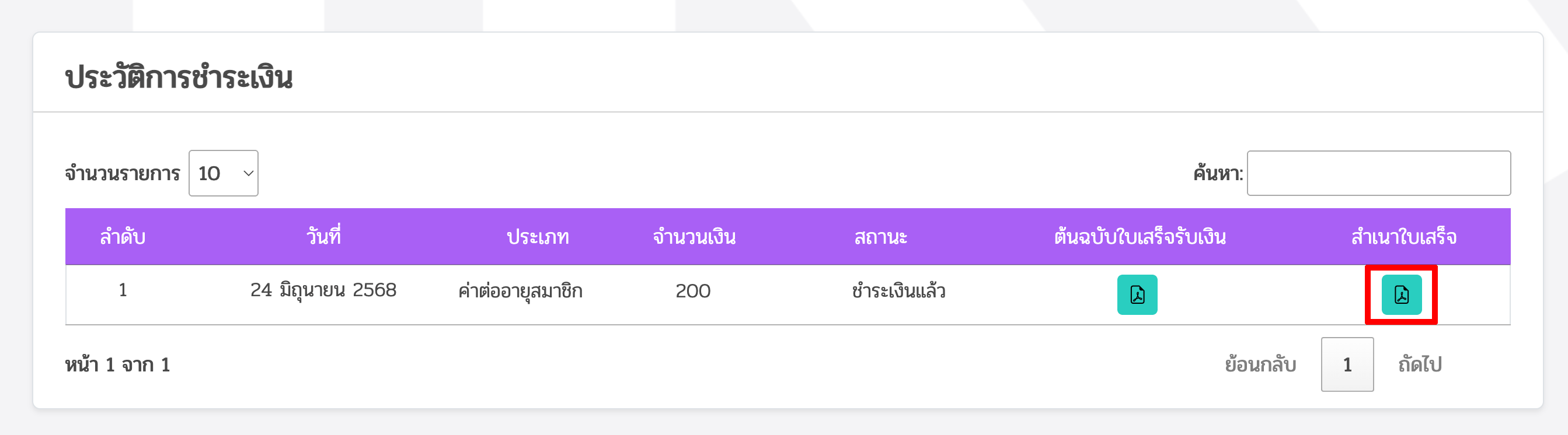Click the amount cell showing 200
This screenshot has width=1568, height=435.
[693, 291]
